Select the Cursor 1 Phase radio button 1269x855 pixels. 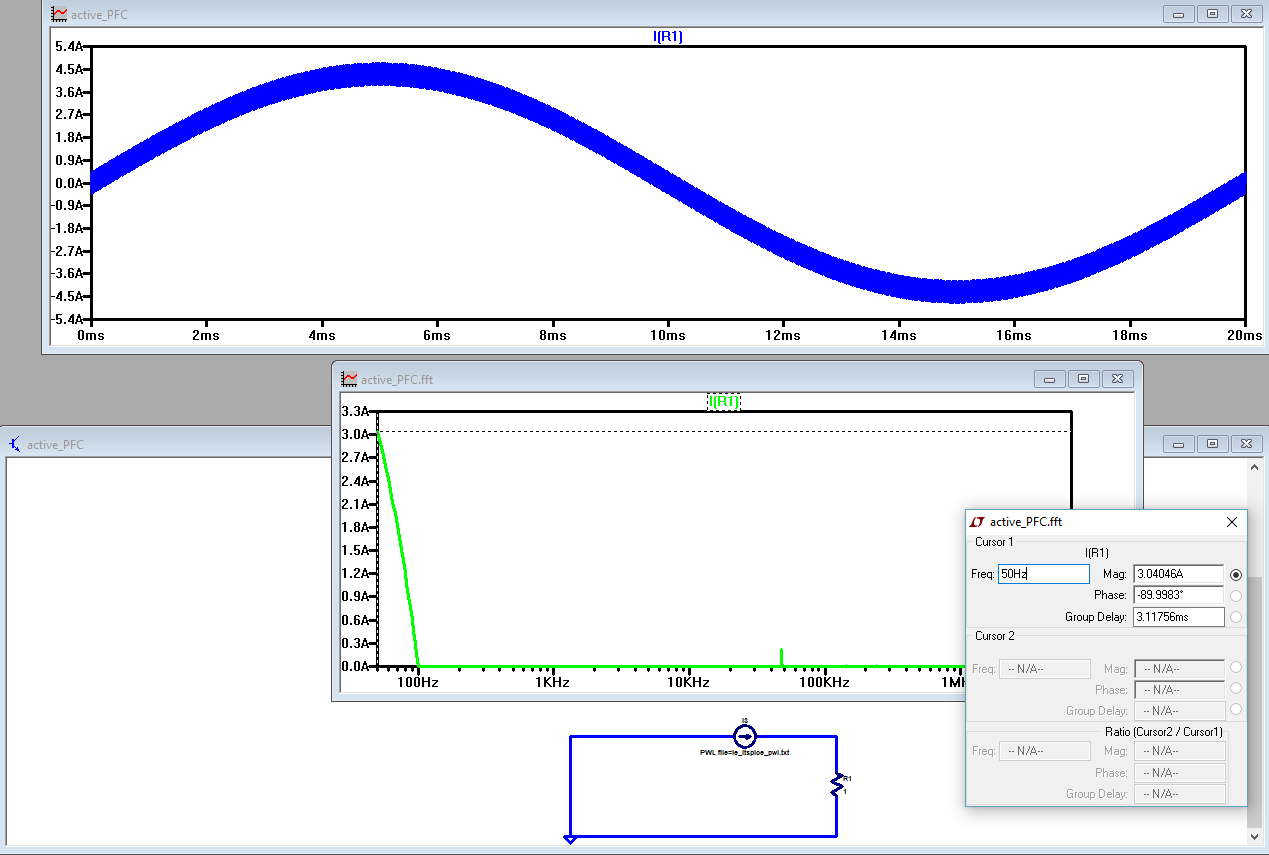[x=1236, y=596]
